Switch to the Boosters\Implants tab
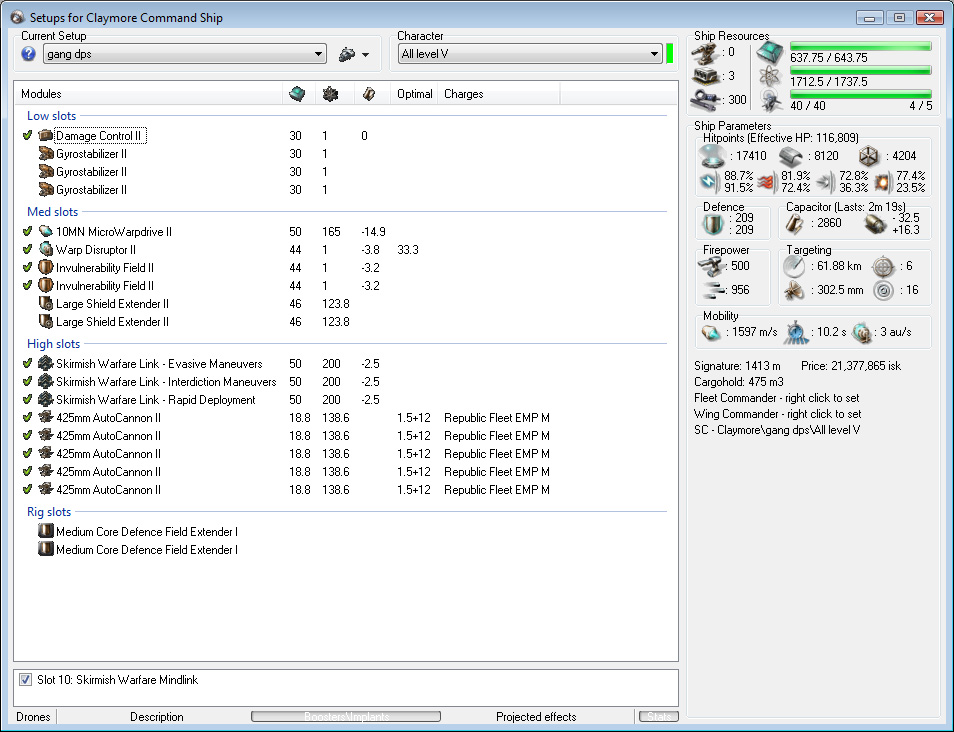The width and height of the screenshot is (954, 732). click(346, 717)
